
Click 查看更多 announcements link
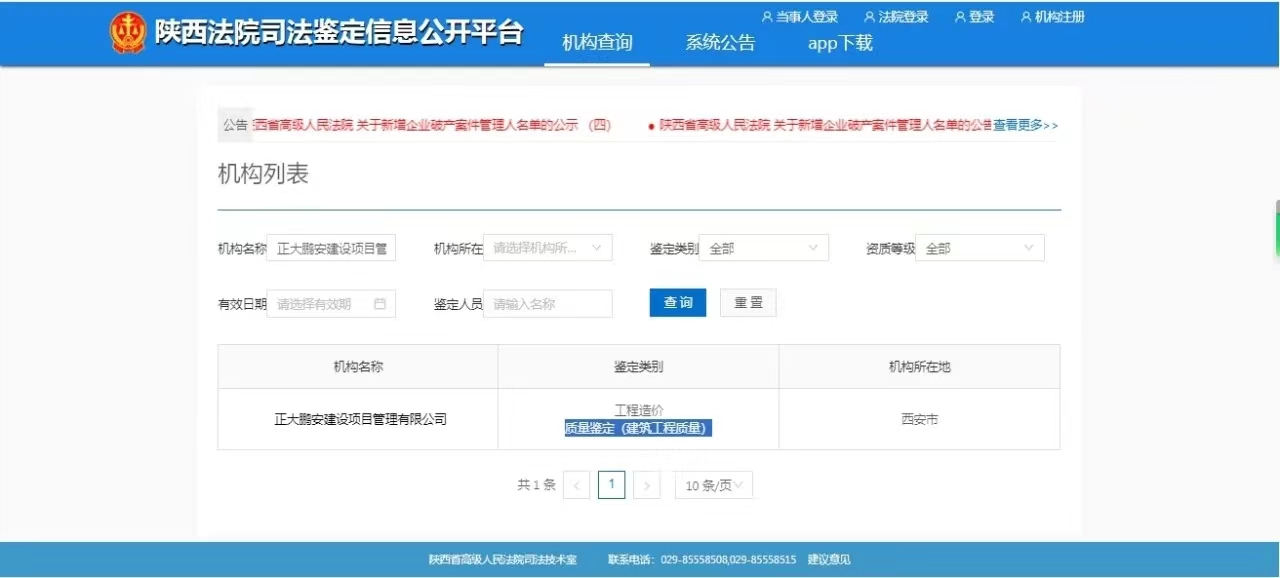click(x=1025, y=125)
